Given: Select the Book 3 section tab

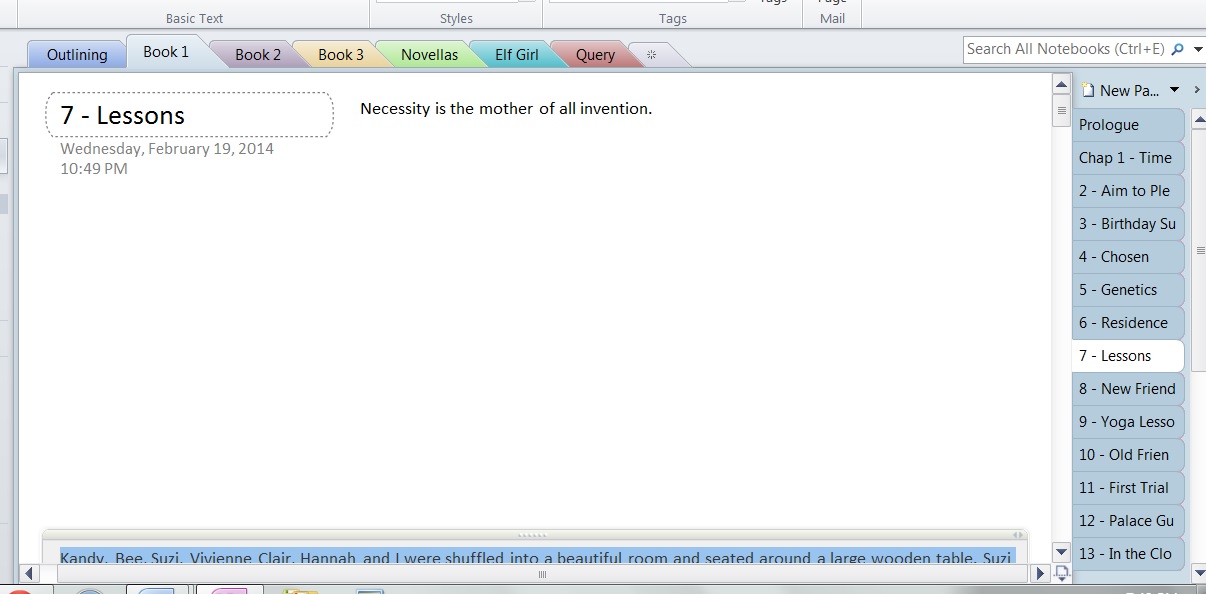Looking at the screenshot, I should (x=340, y=55).
